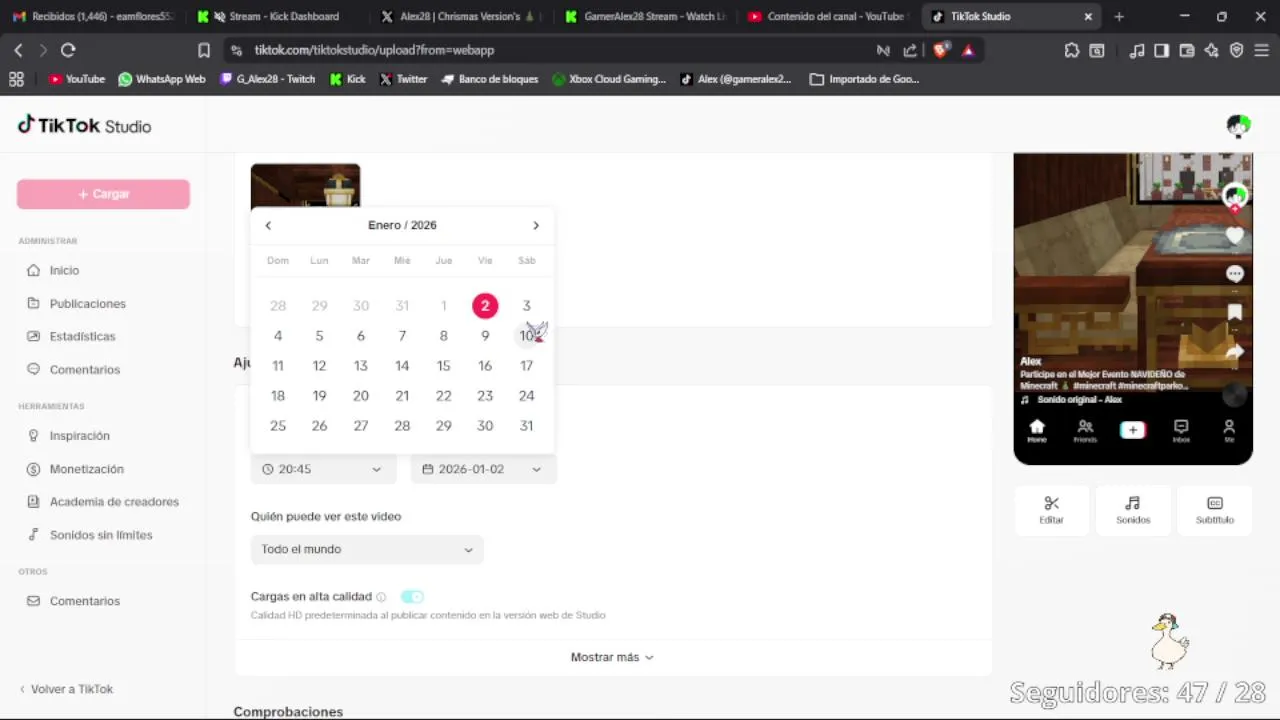
Task: Switch to Contenido del canal YouTube tab
Action: (827, 16)
